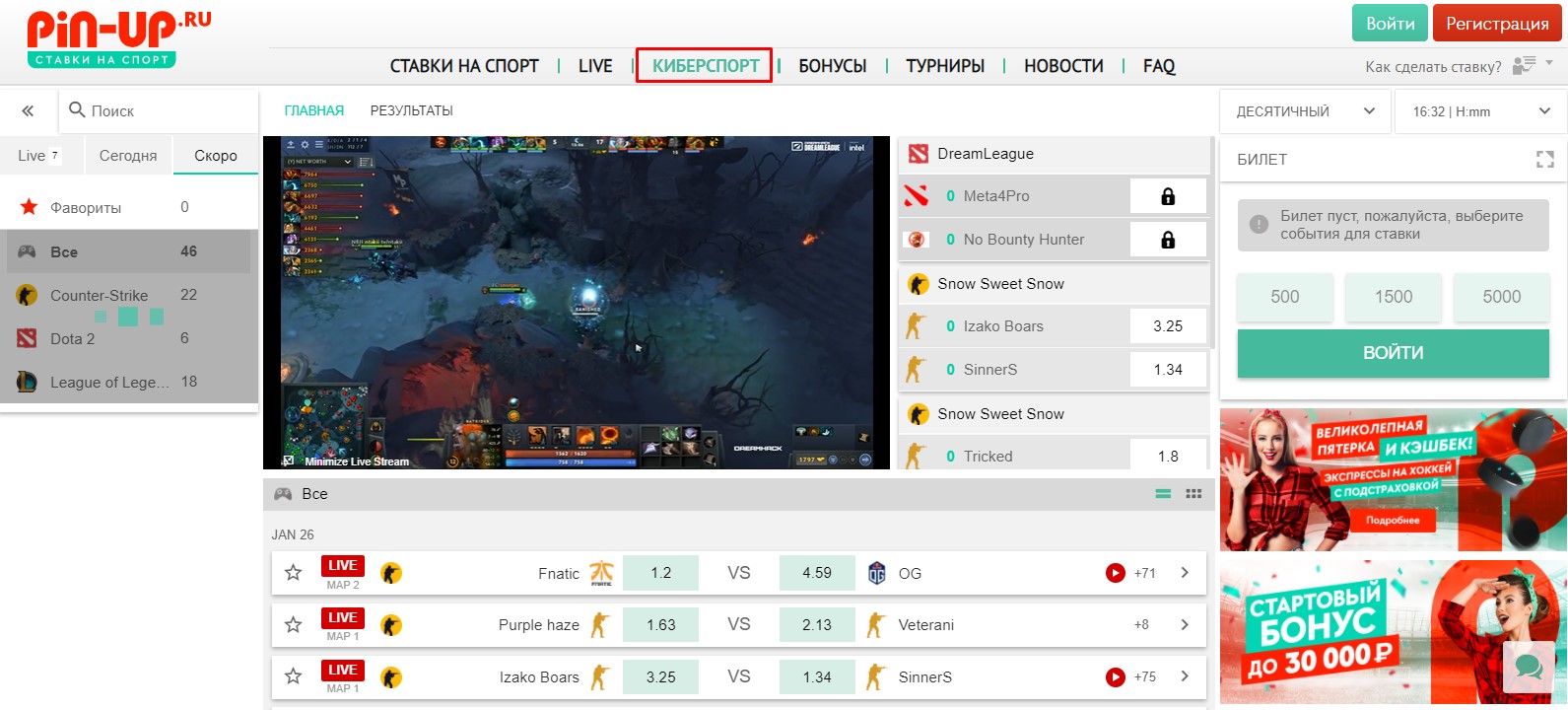Expand Izako Boars vs SinnerS details arrow

click(x=1185, y=676)
